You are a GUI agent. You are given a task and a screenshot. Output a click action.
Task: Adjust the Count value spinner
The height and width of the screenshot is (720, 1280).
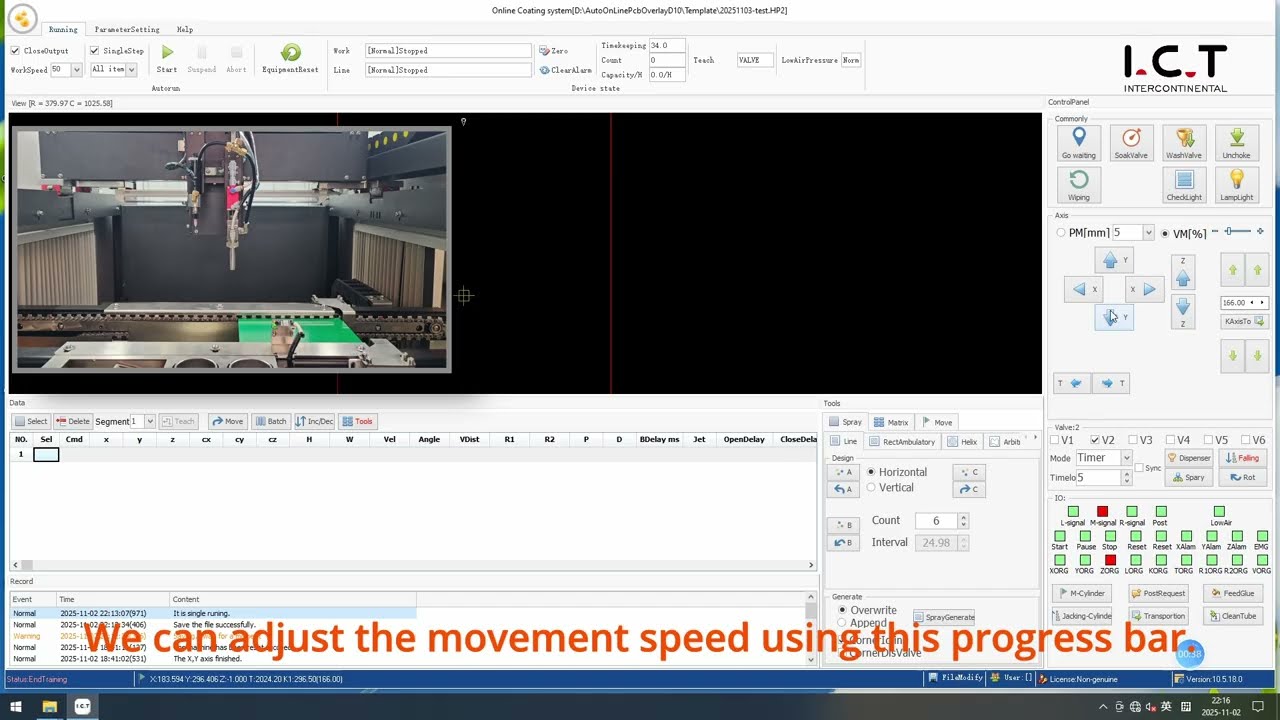pos(963,521)
